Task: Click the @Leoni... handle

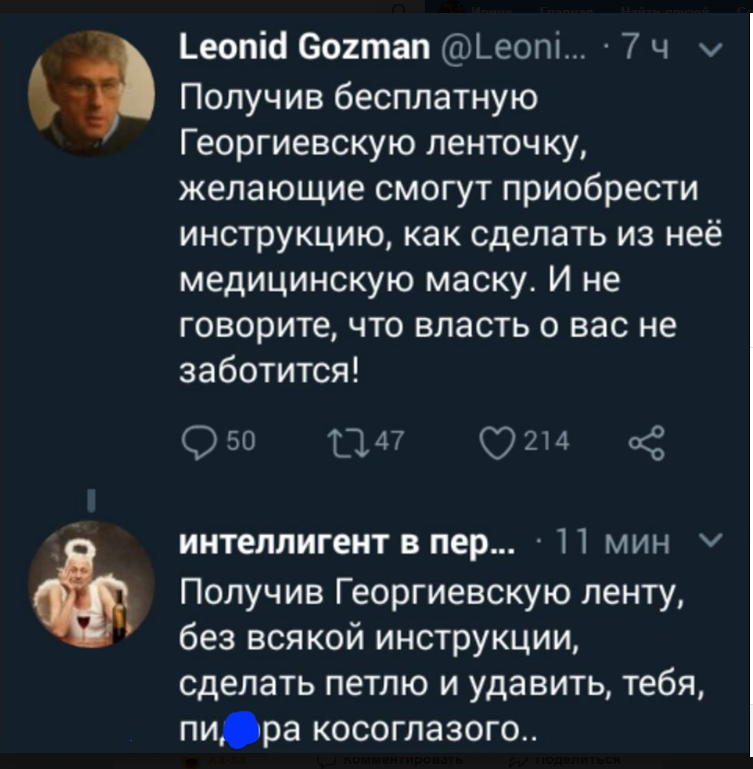Action: (513, 48)
